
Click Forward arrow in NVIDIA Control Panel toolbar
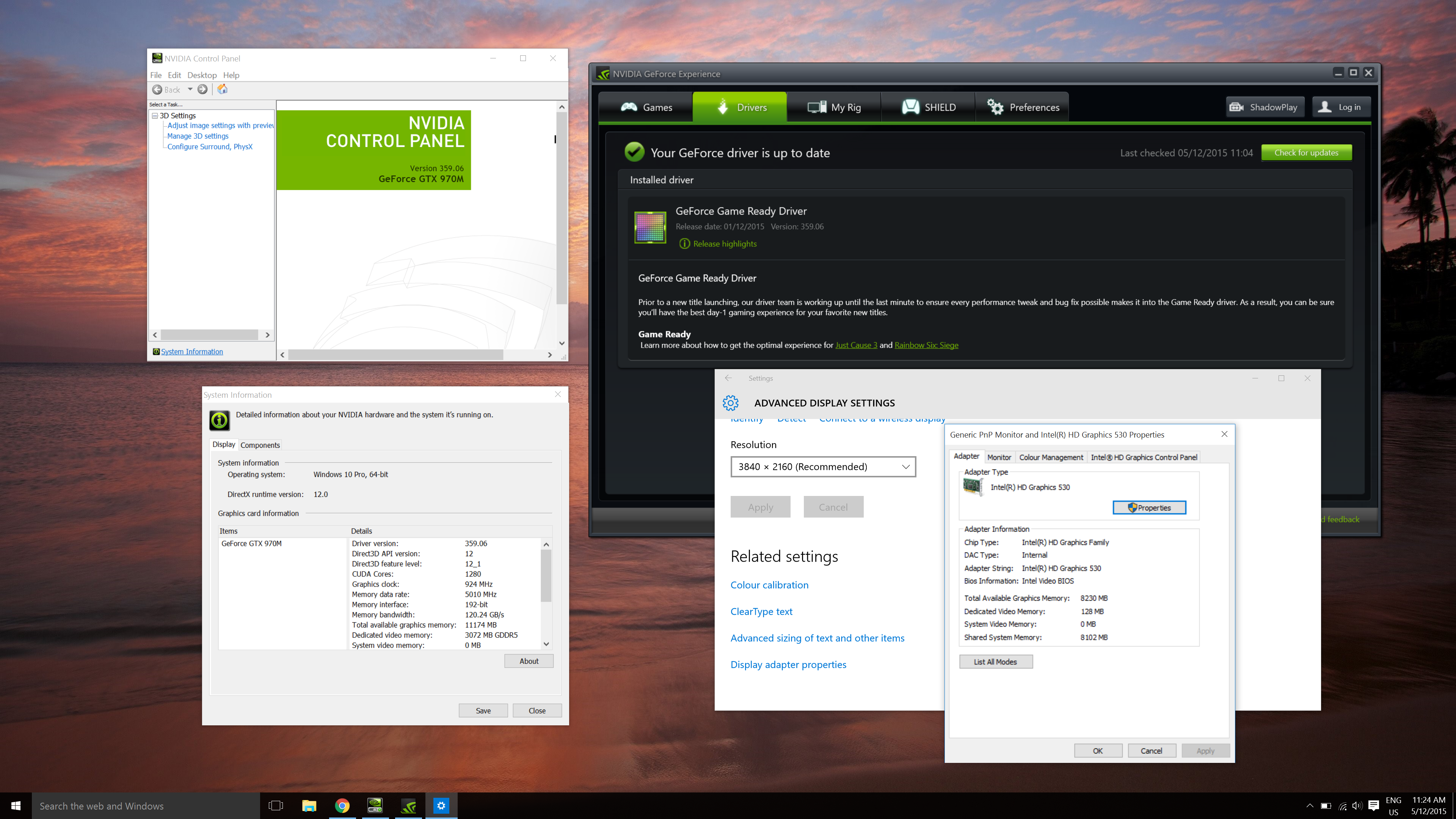click(202, 89)
